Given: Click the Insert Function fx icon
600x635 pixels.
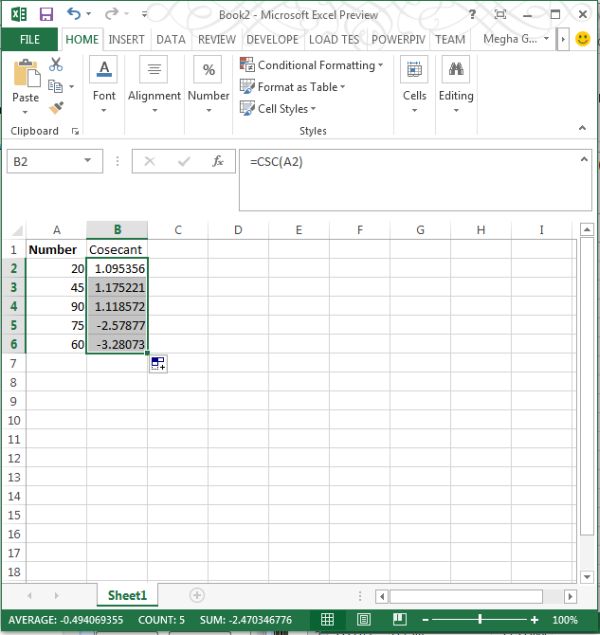Looking at the screenshot, I should click(x=218, y=161).
